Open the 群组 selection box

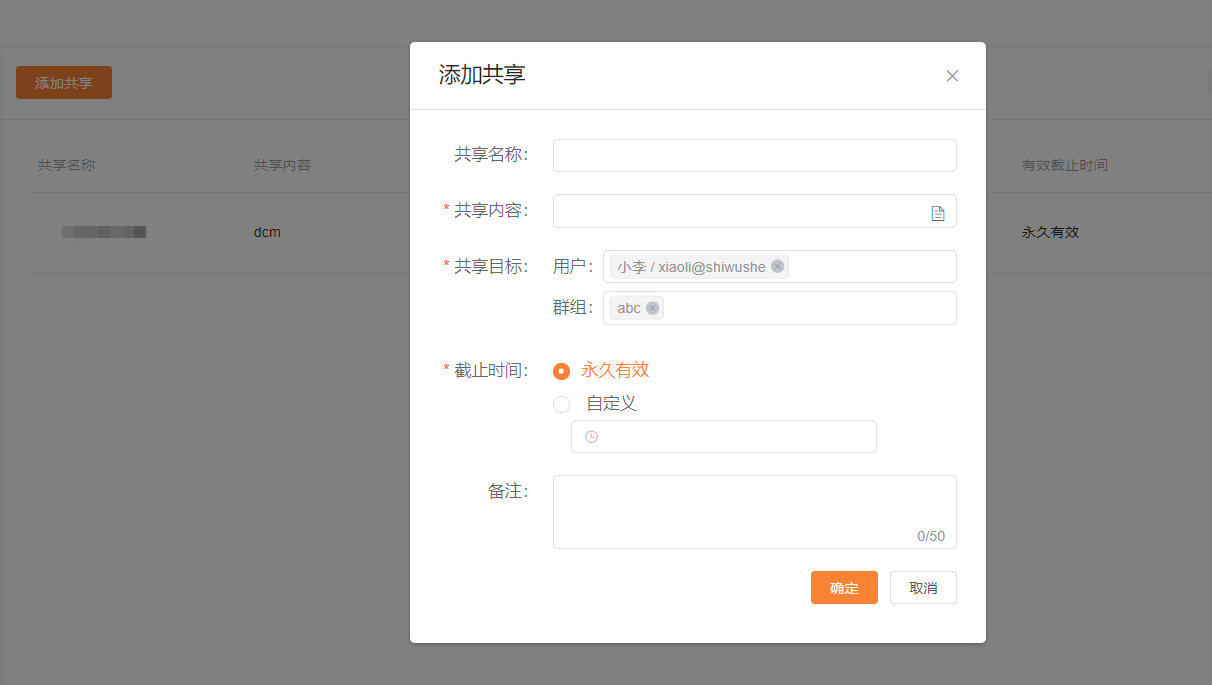click(x=808, y=308)
